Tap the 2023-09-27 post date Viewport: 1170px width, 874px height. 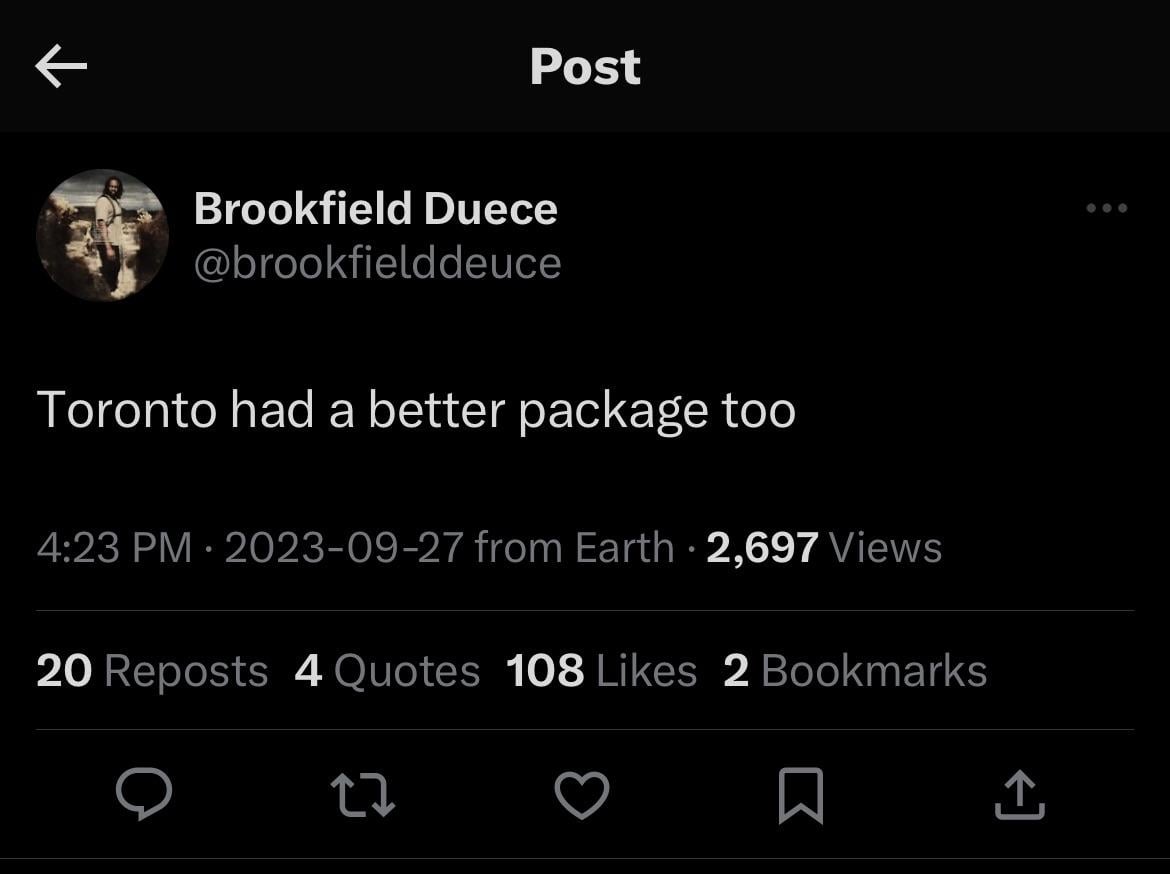click(343, 548)
